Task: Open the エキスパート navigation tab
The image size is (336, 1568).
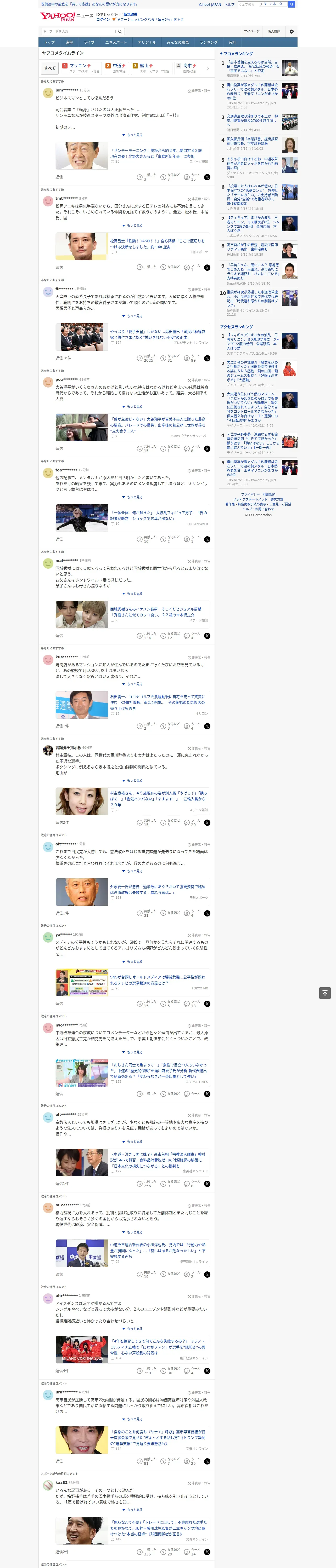Action: [116, 43]
